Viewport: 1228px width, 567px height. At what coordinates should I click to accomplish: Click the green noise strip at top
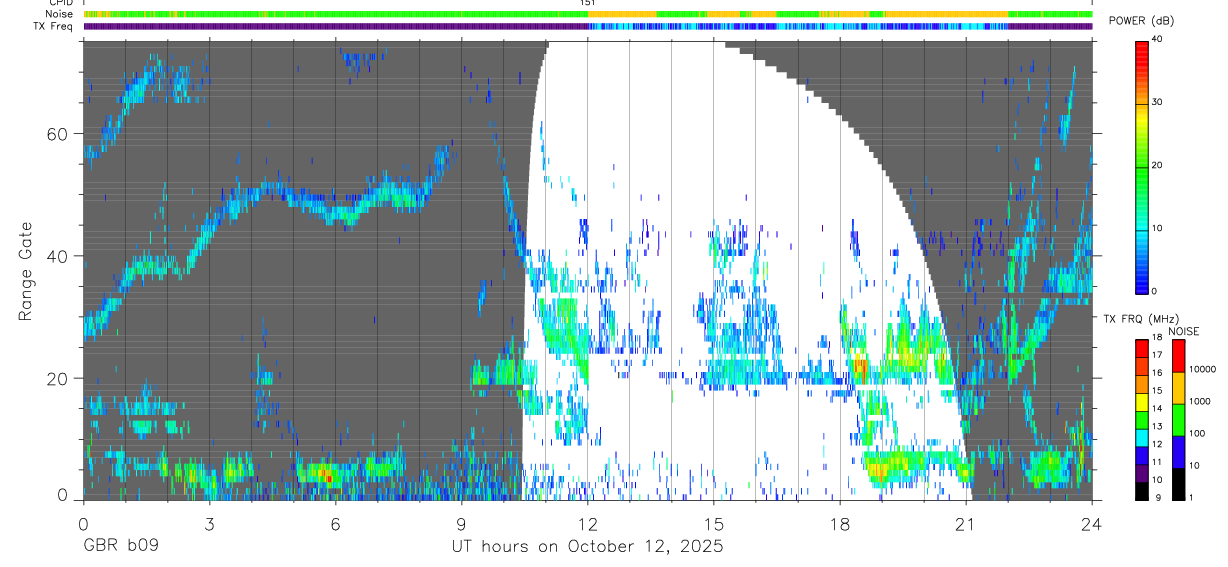click(587, 14)
